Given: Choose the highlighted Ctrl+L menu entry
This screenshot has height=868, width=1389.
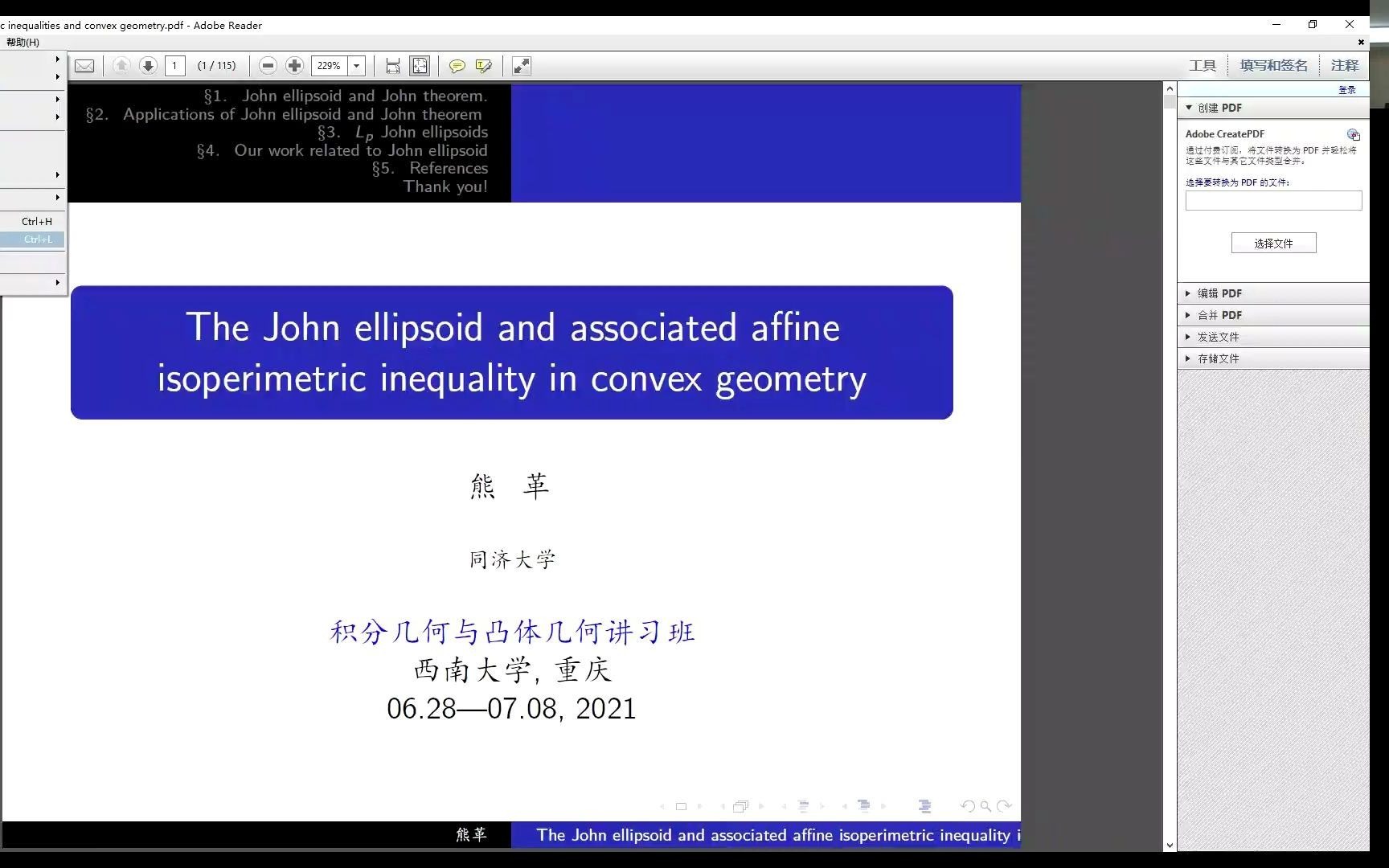Looking at the screenshot, I should tap(32, 239).
